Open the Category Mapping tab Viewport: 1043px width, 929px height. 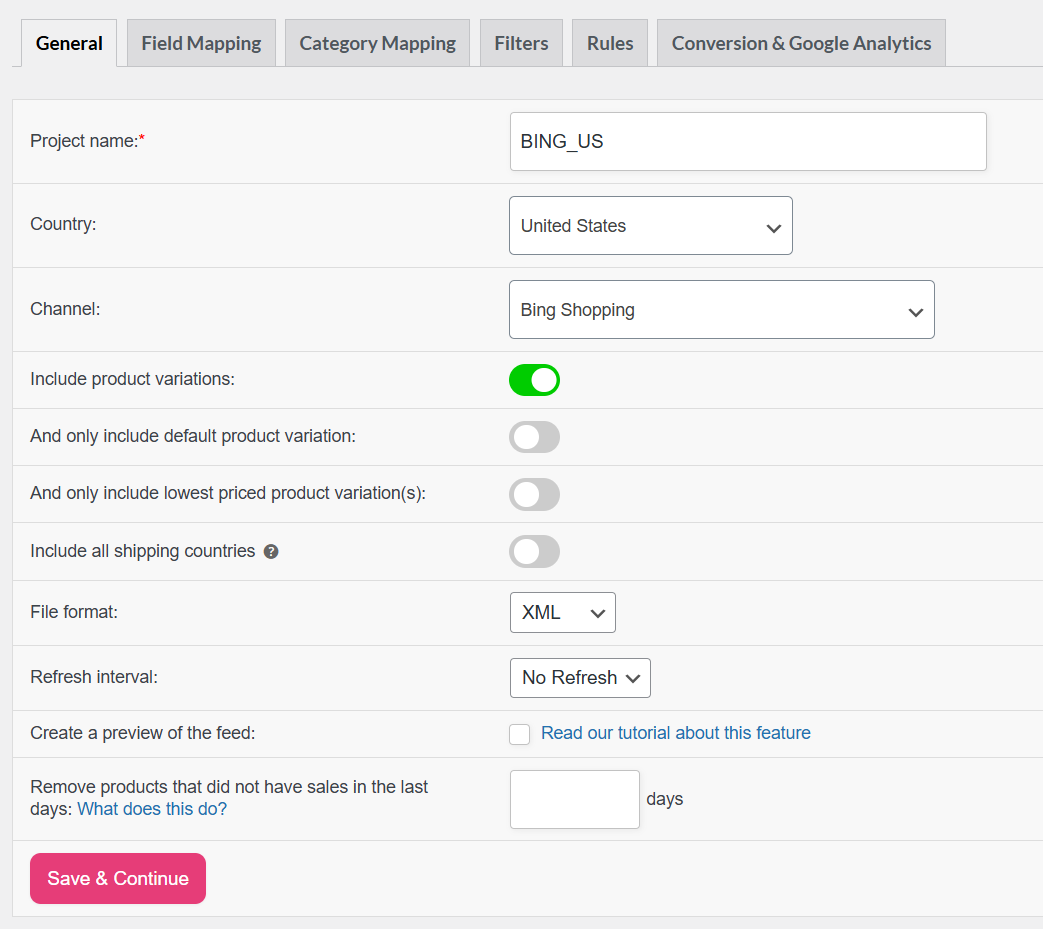tap(377, 43)
